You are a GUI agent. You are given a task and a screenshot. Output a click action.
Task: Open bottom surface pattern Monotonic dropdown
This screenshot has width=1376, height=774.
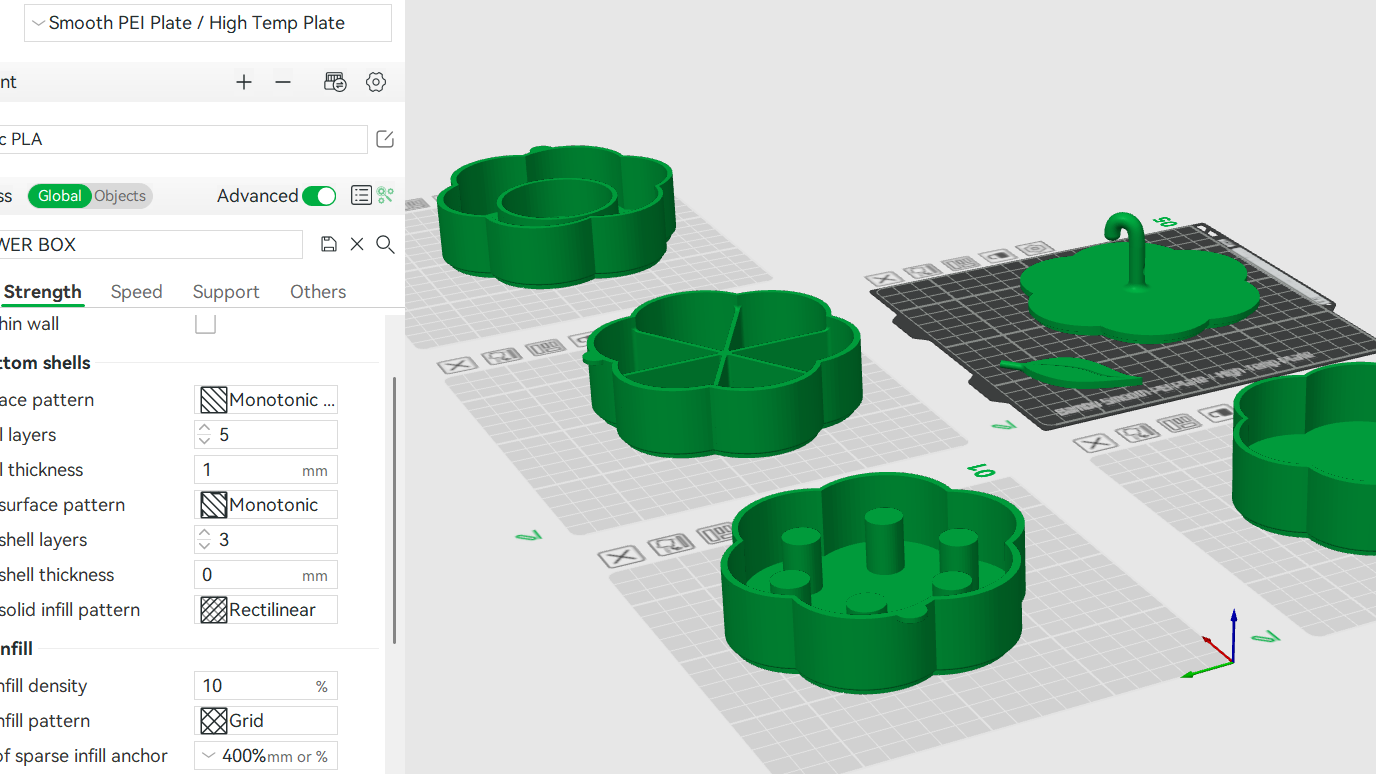266,505
